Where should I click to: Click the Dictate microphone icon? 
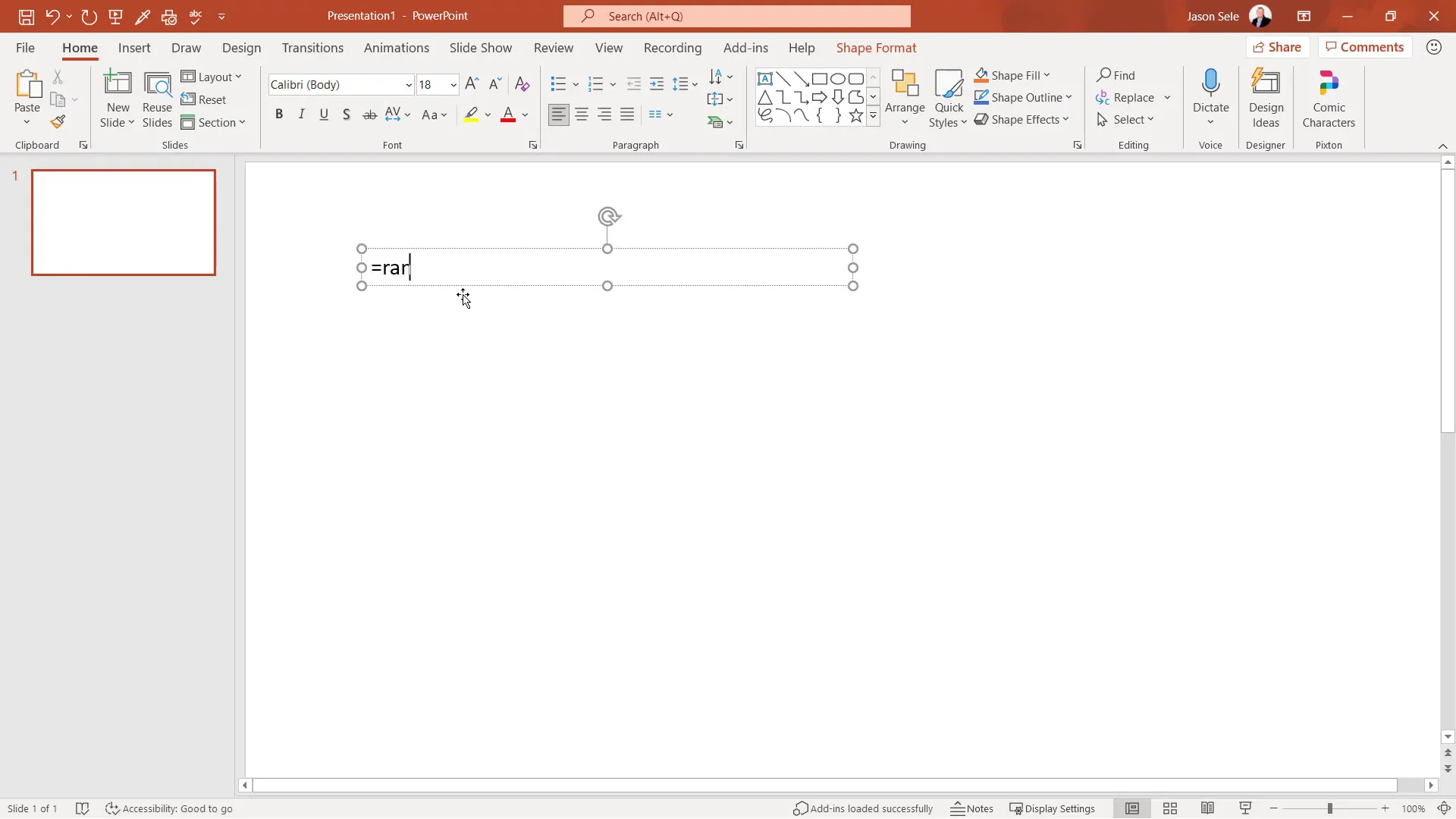1210,83
